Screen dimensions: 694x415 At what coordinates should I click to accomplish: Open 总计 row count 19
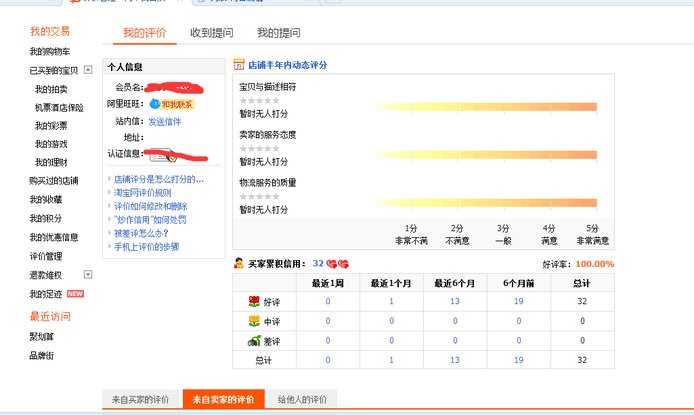tap(519, 360)
